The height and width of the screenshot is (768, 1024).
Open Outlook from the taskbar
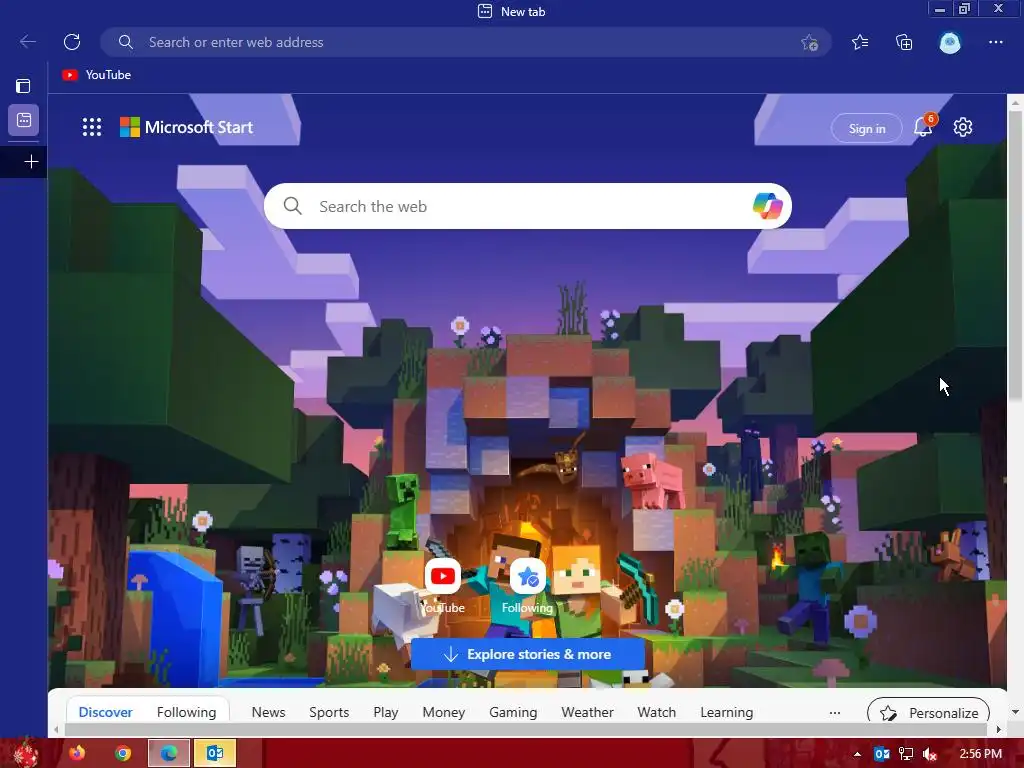pos(215,753)
